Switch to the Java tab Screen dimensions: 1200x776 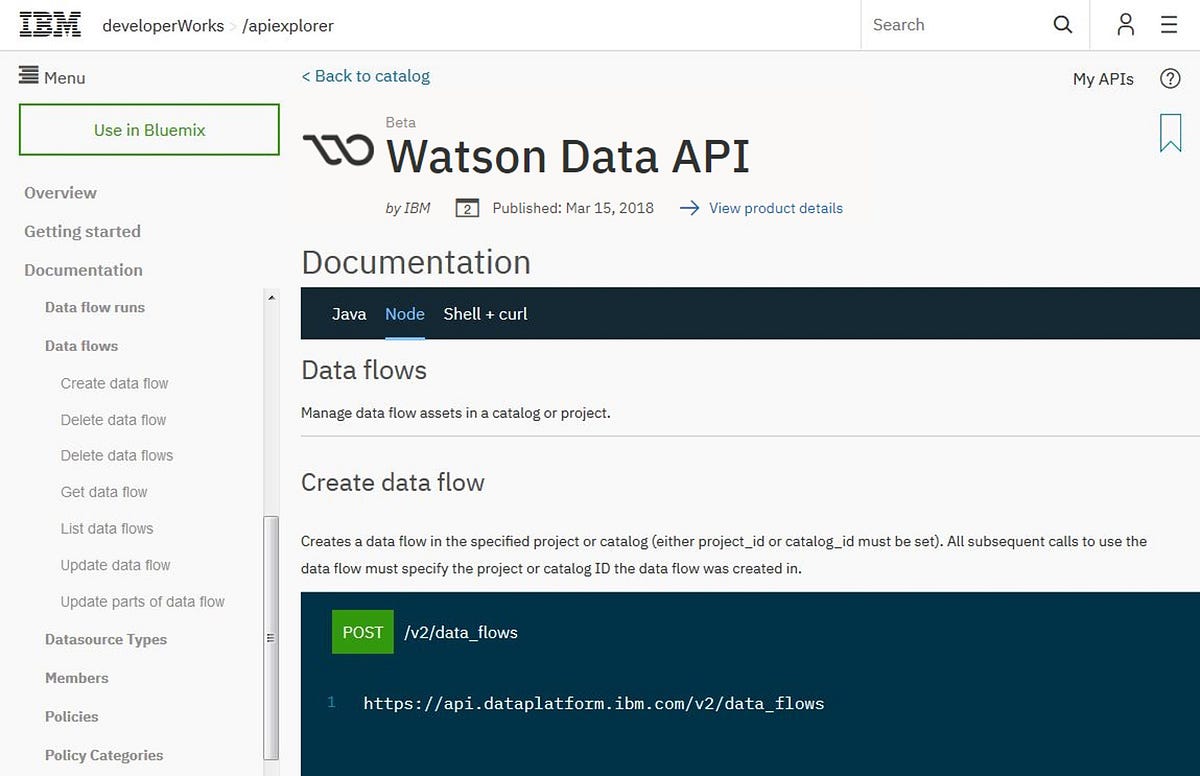click(349, 314)
